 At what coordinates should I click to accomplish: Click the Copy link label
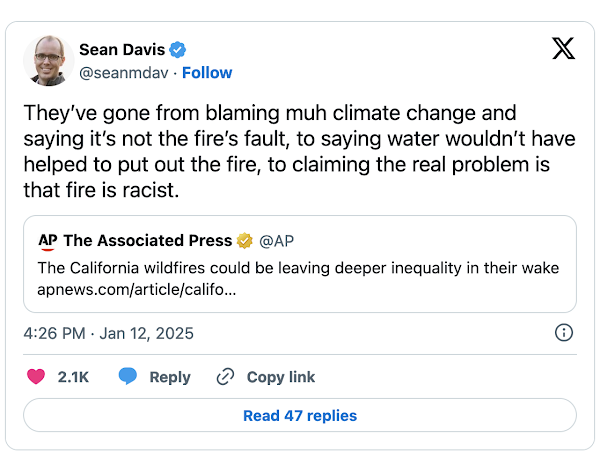point(281,377)
